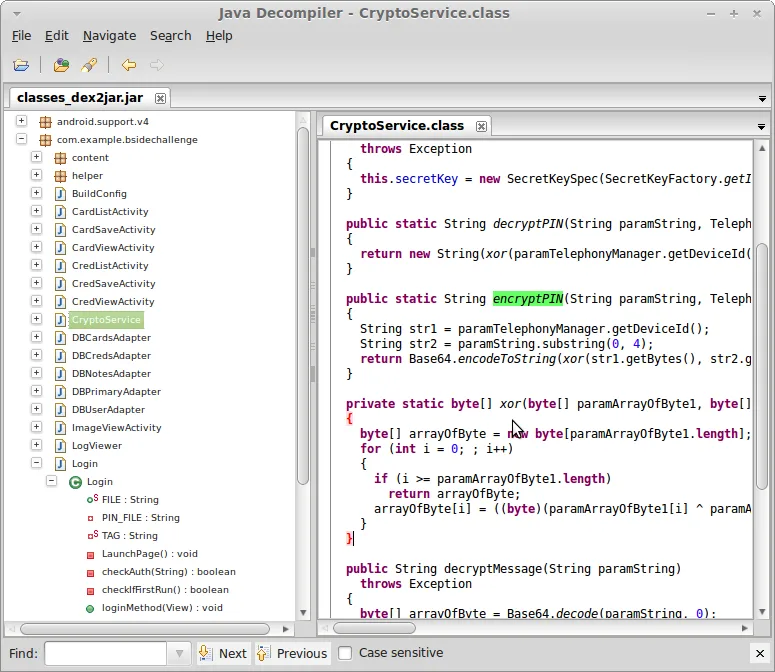The image size is (775, 672).
Task: Select checkIfFirstRun() : boolean member
Action: [165, 590]
